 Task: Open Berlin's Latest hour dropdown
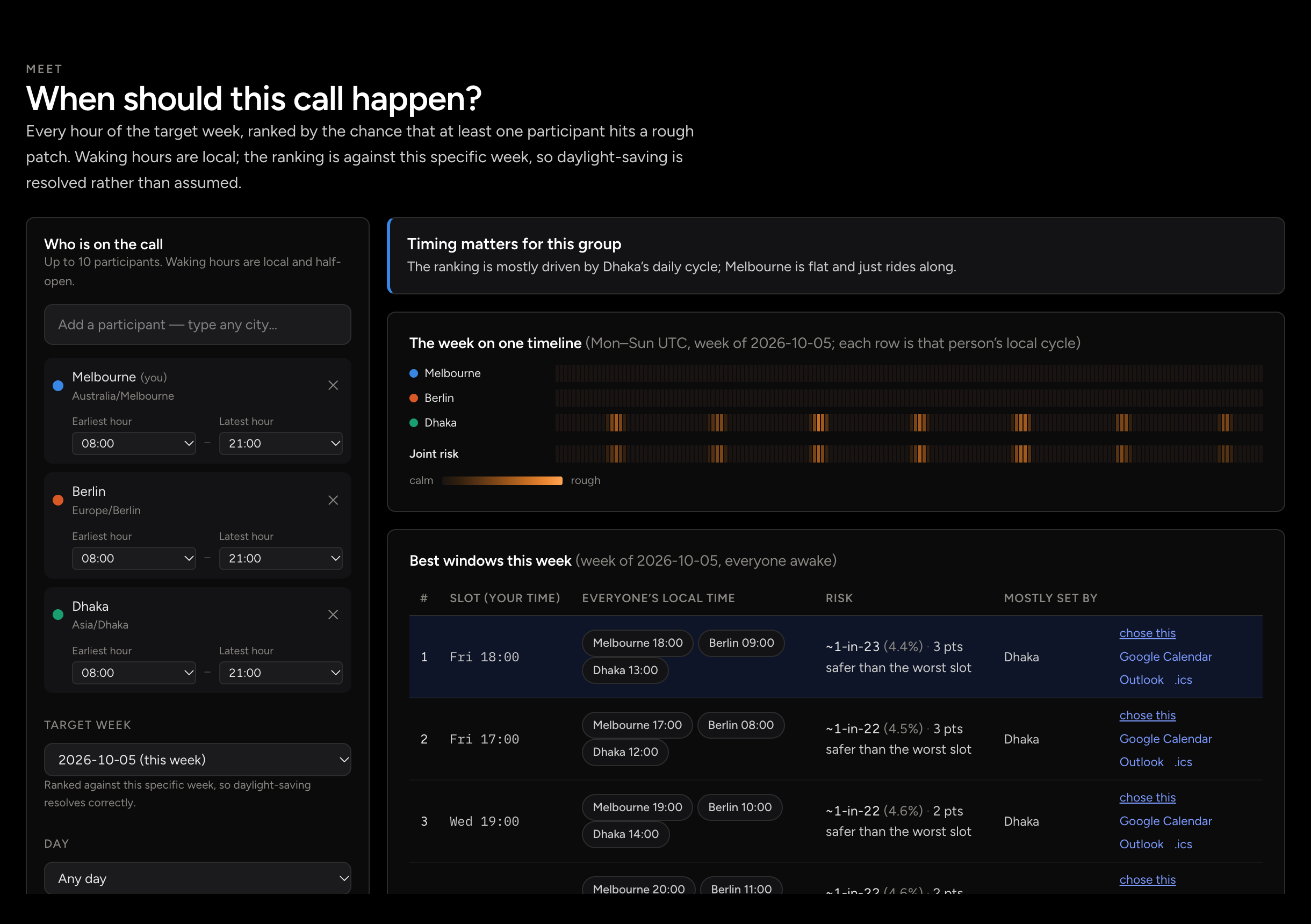click(281, 558)
